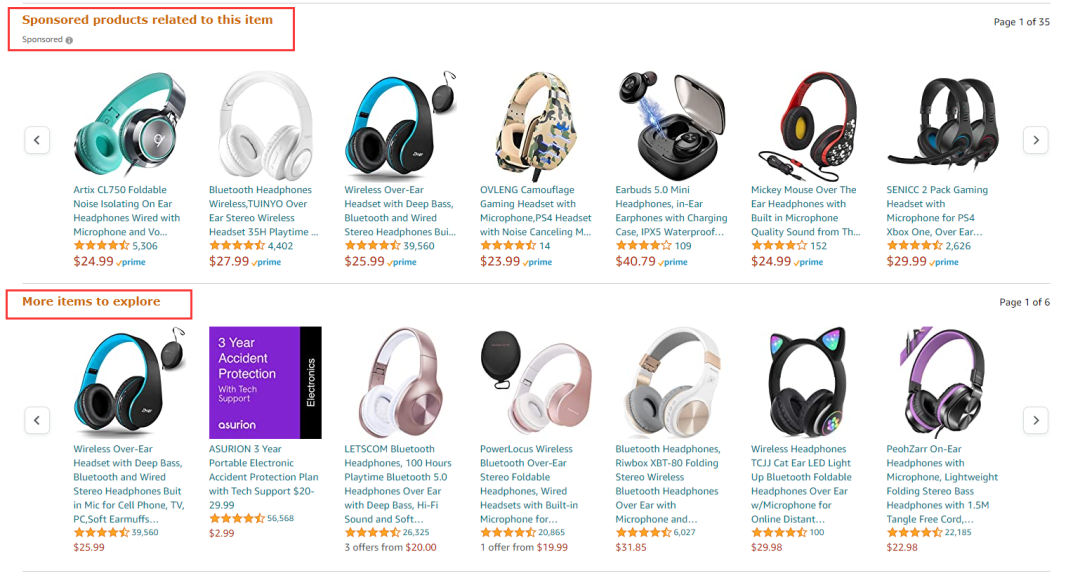Image resolution: width=1080 pixels, height=578 pixels.
Task: Open PowerLocus Wireless Bluetooth Over-Ear title
Action: point(528,484)
